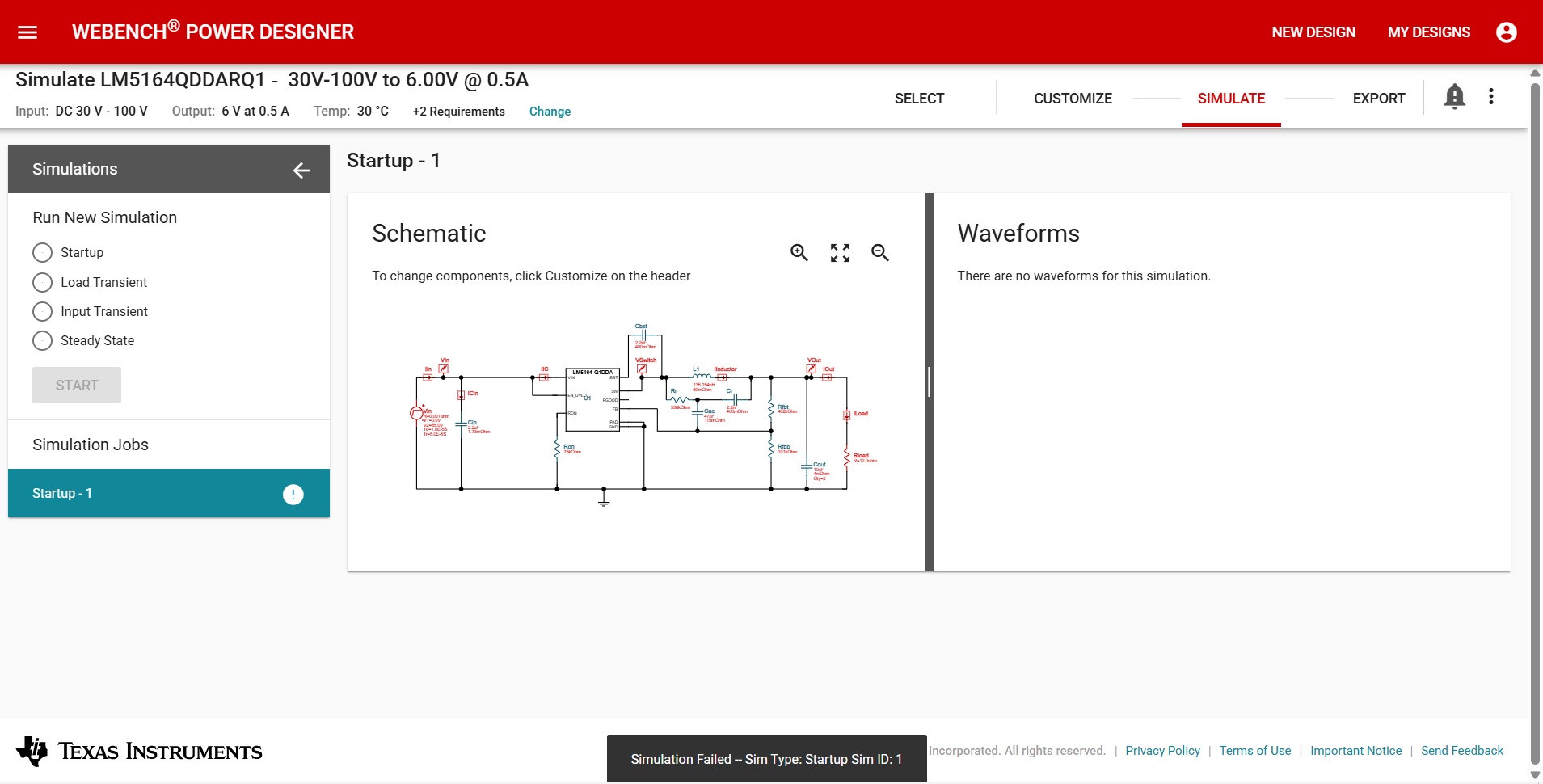Zoom in on the schematic
The width and height of the screenshot is (1543, 784).
click(x=799, y=253)
